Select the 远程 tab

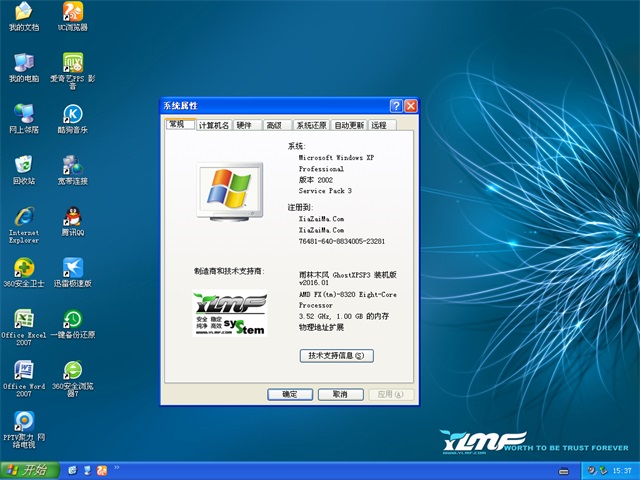point(378,125)
